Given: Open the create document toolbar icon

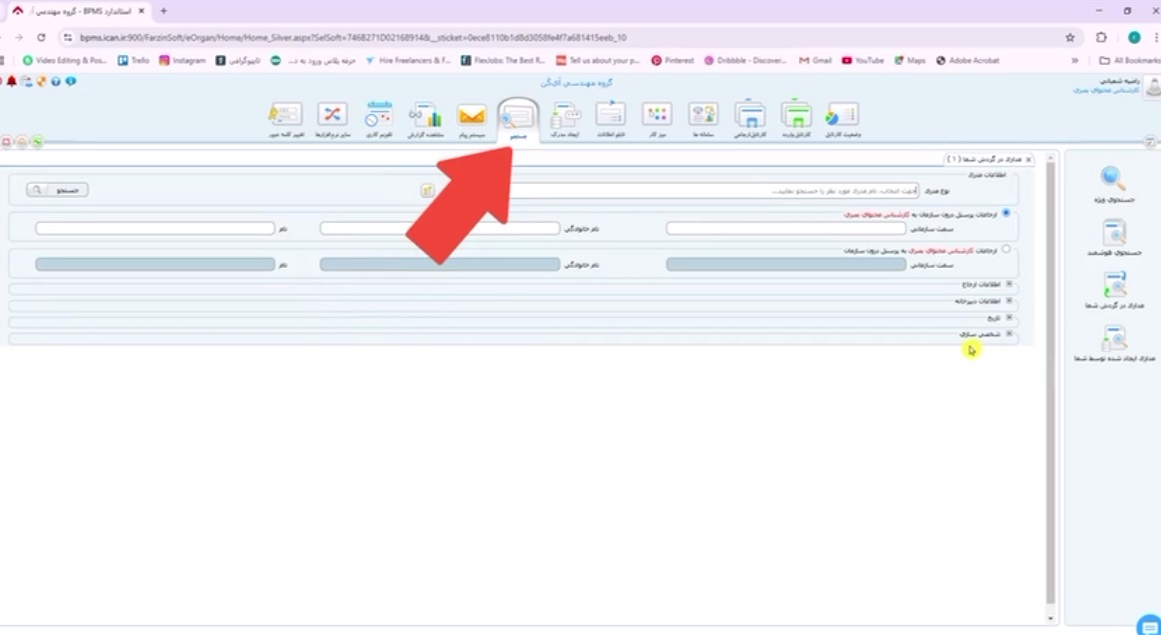Looking at the screenshot, I should pos(565,116).
